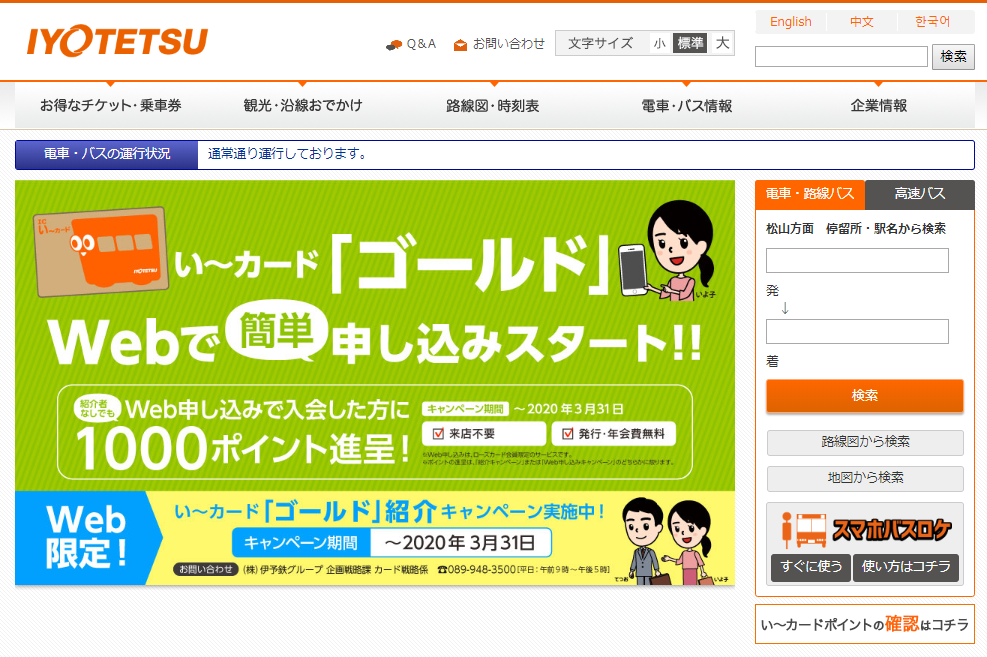Screen dimensions: 987x657
Task: Click the woman holding smartphone illustration
Action: [x=668, y=250]
